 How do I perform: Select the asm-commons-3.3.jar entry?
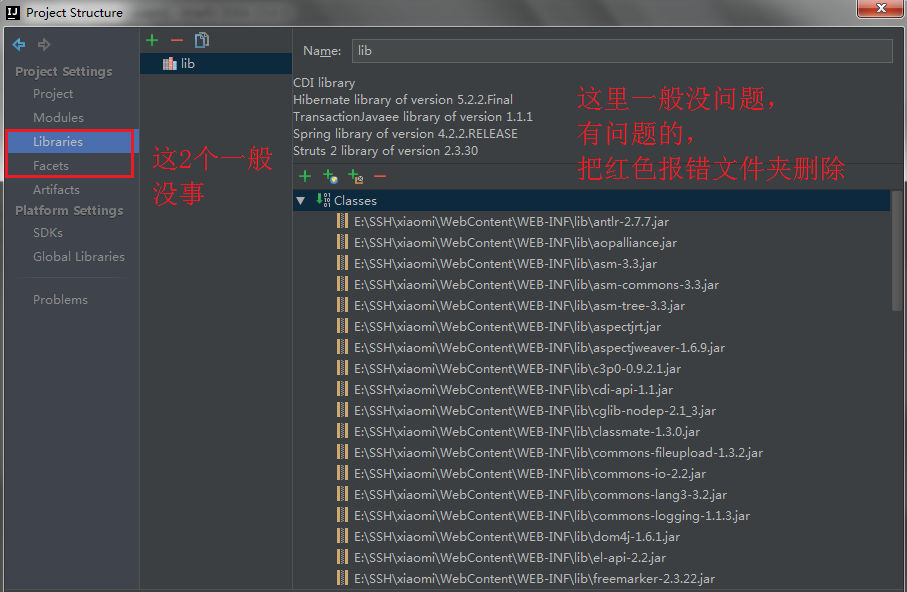click(536, 285)
